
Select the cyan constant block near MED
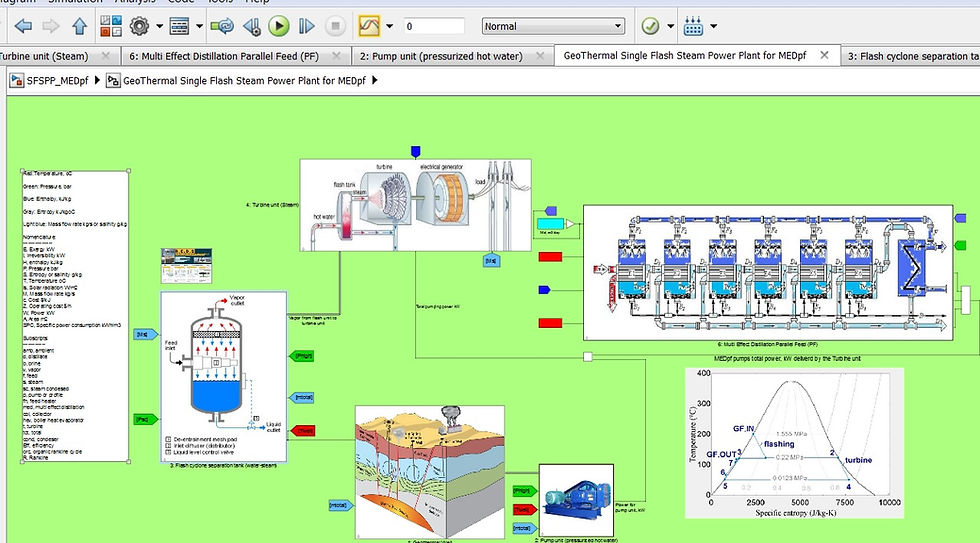click(551, 224)
